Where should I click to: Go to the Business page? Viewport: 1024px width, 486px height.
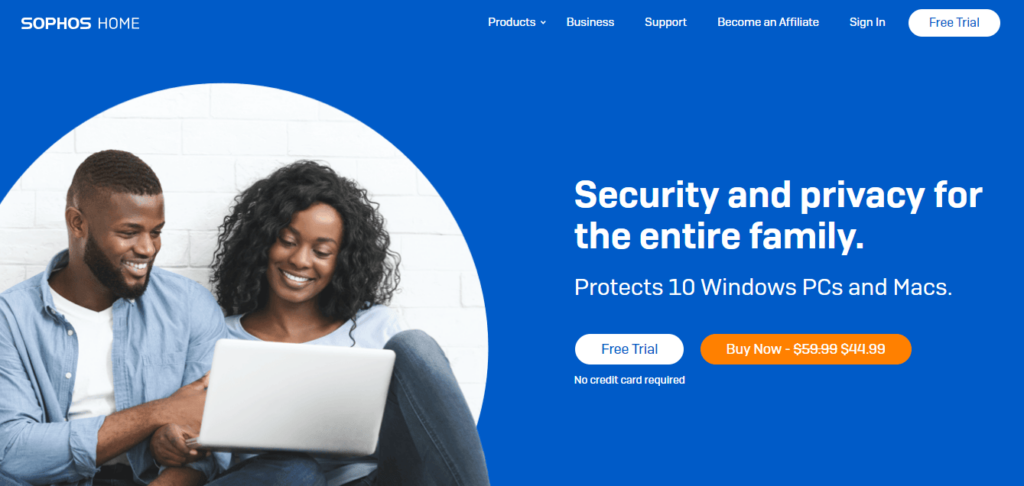pyautogui.click(x=590, y=22)
